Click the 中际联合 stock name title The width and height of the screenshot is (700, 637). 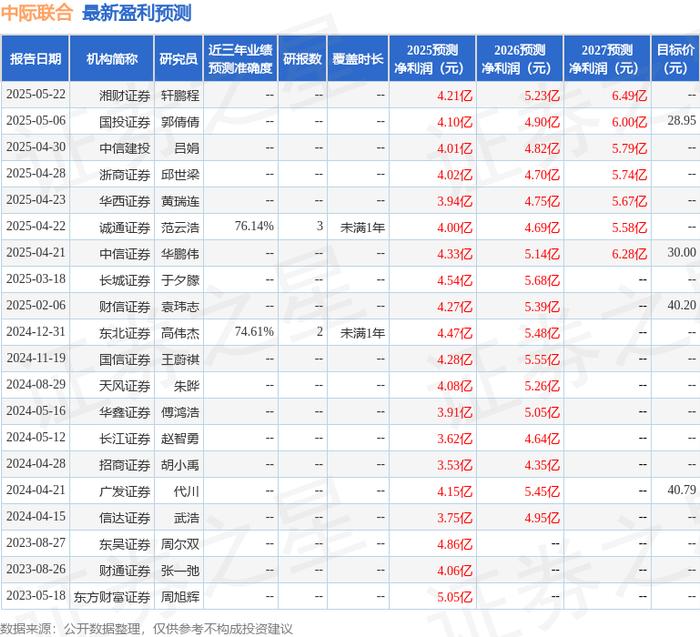[x=37, y=12]
